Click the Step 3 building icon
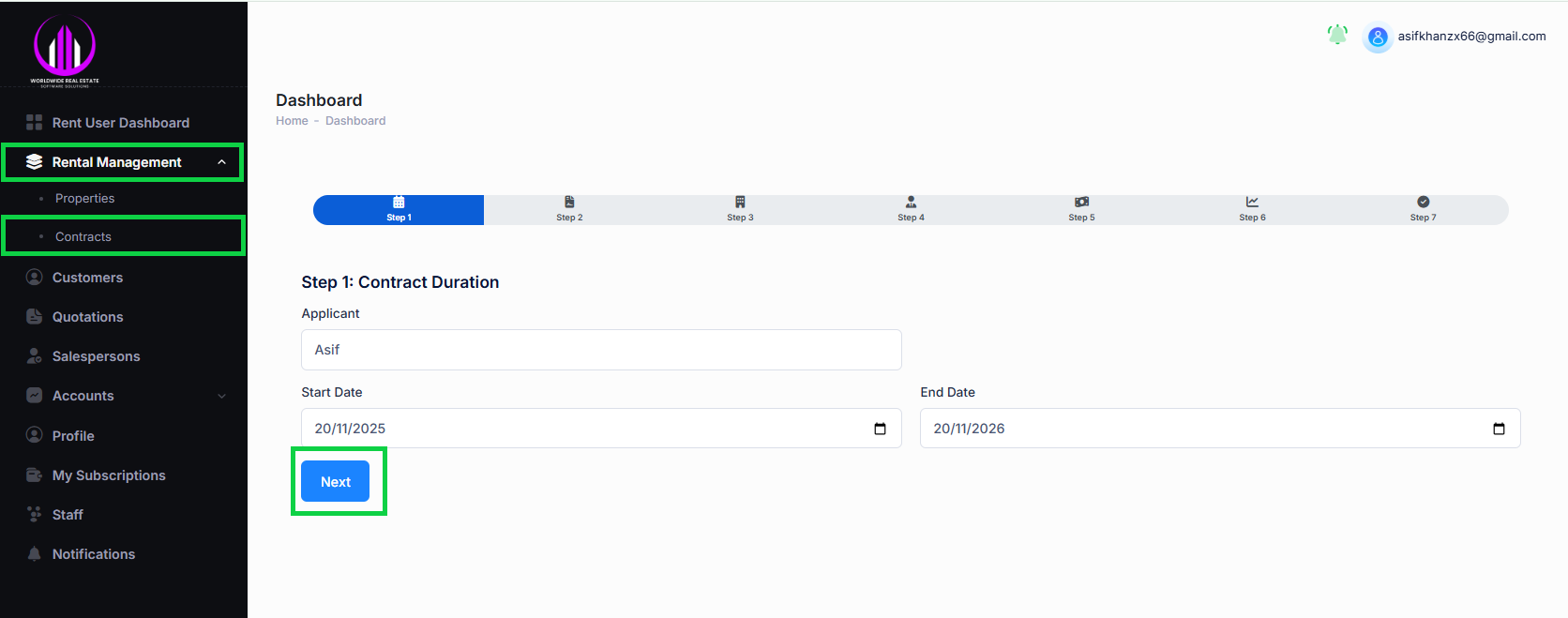1568x618 pixels. 740,202
